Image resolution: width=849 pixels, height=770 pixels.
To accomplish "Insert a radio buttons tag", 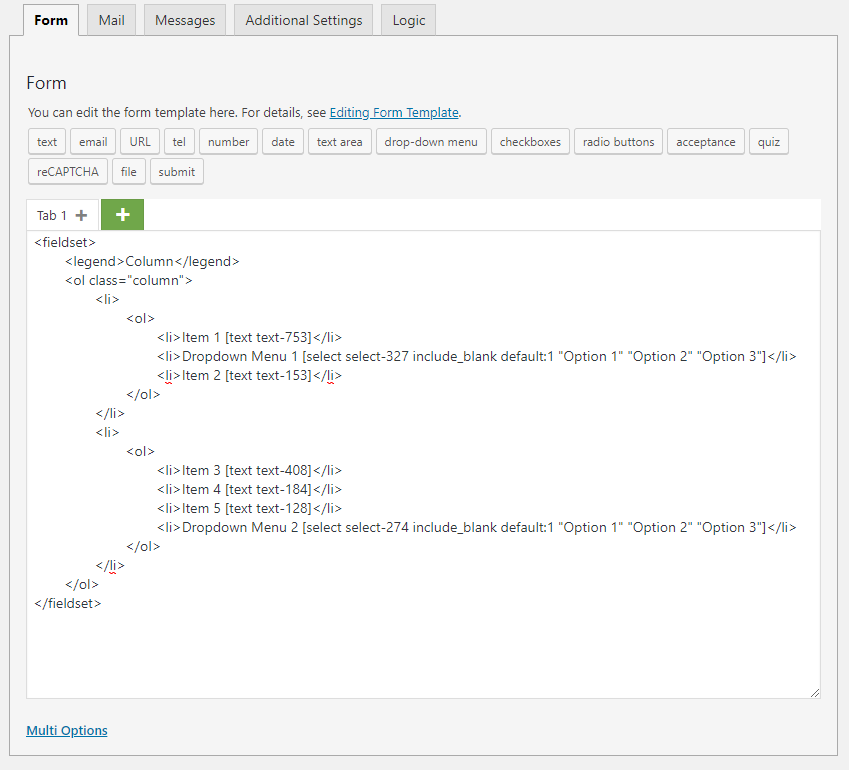I will pos(618,142).
